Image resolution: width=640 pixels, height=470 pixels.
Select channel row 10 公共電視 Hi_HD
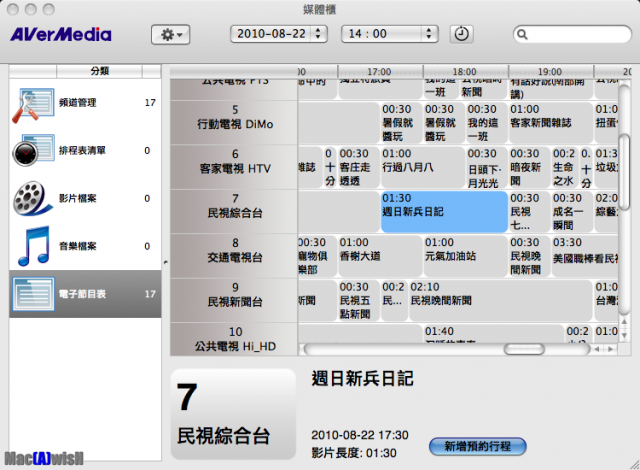pos(234,339)
